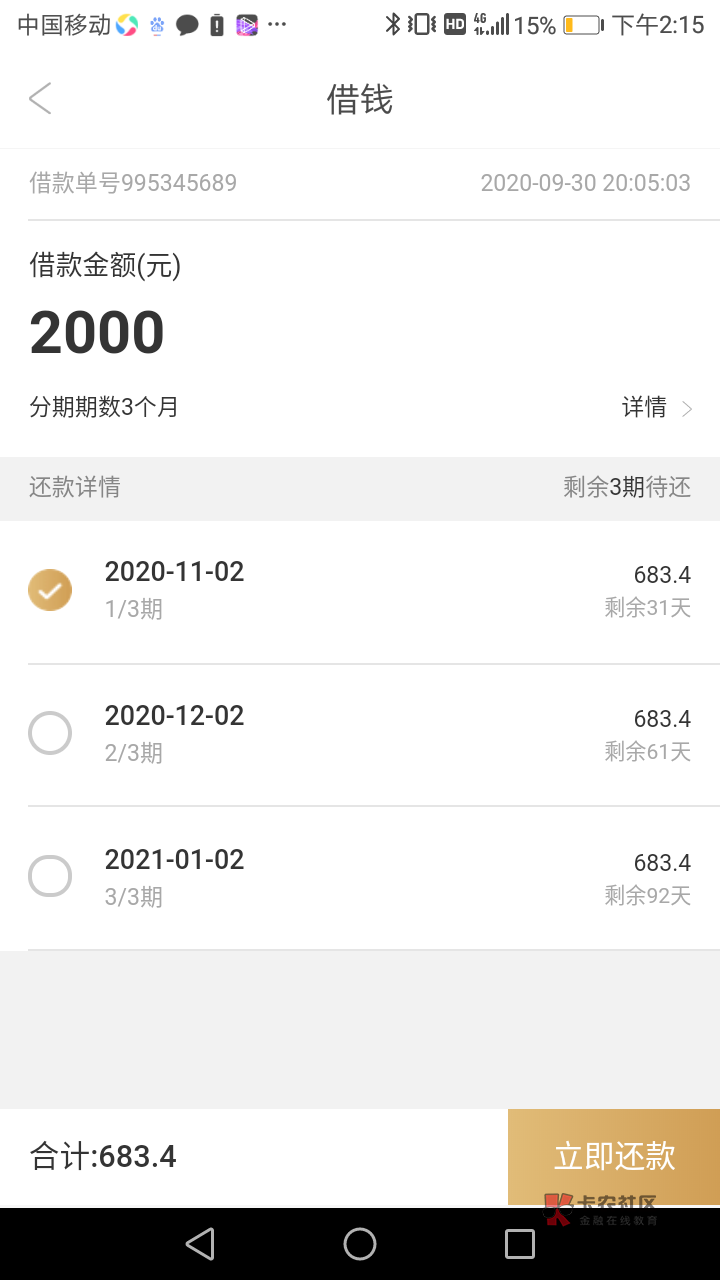Screen dimensions: 720x1280
Task: Select the 2020-12-02 installment circle
Action: click(50, 733)
